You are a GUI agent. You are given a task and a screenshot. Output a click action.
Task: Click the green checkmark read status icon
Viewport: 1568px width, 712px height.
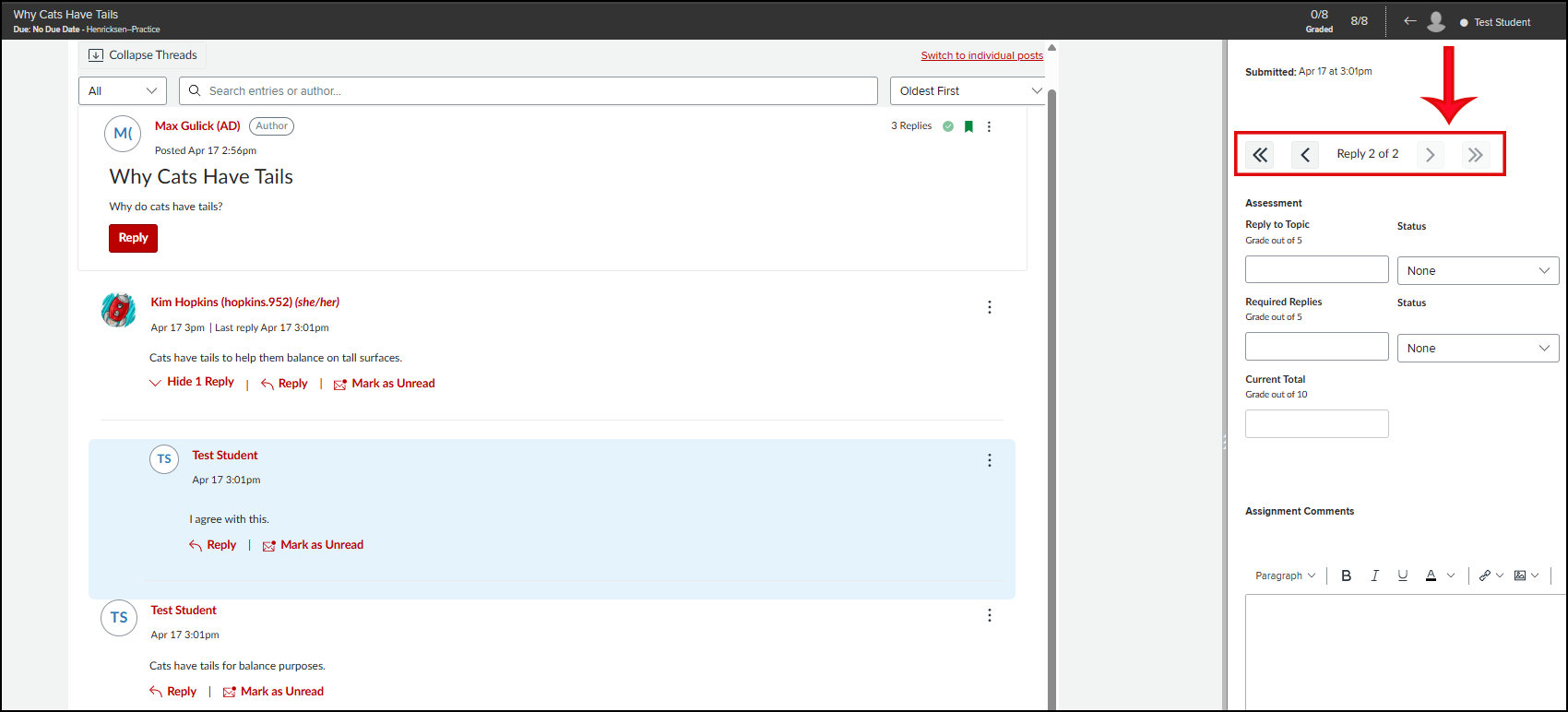tap(948, 126)
